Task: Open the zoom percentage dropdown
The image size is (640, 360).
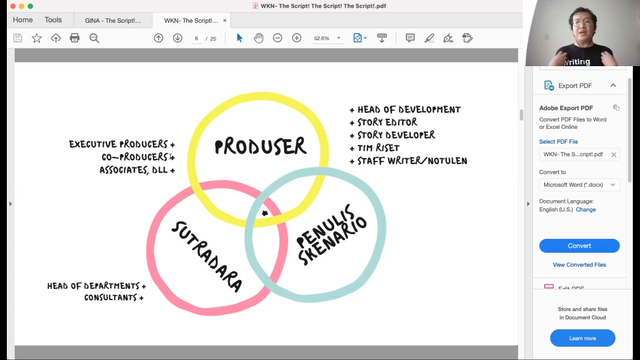Action: coord(338,38)
